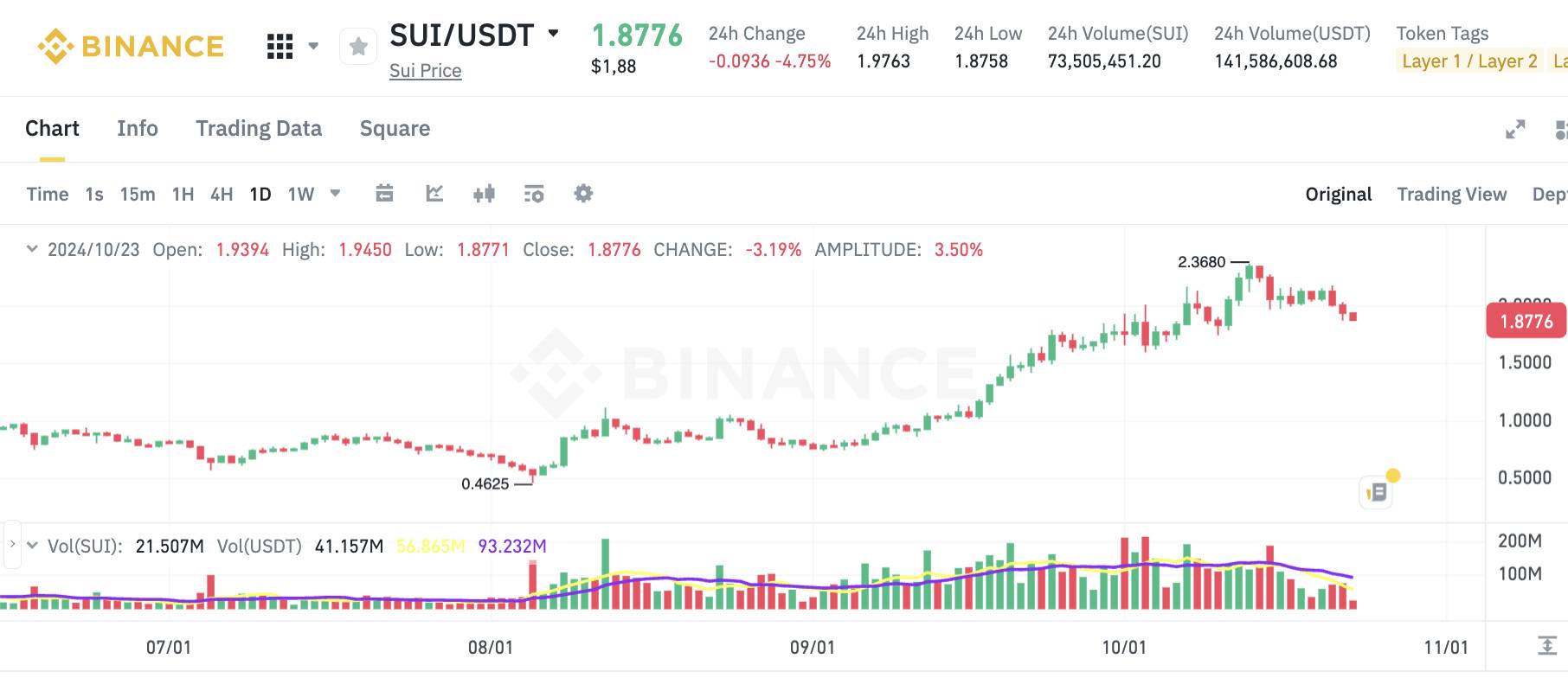Open chart settings gear icon
The image size is (1568, 678).
(584, 194)
